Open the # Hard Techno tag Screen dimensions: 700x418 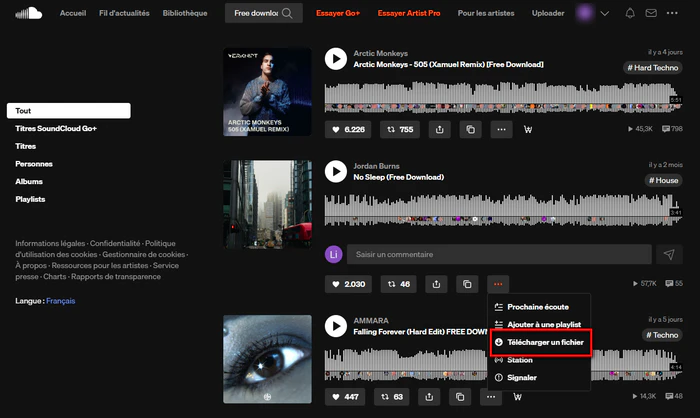pos(653,68)
